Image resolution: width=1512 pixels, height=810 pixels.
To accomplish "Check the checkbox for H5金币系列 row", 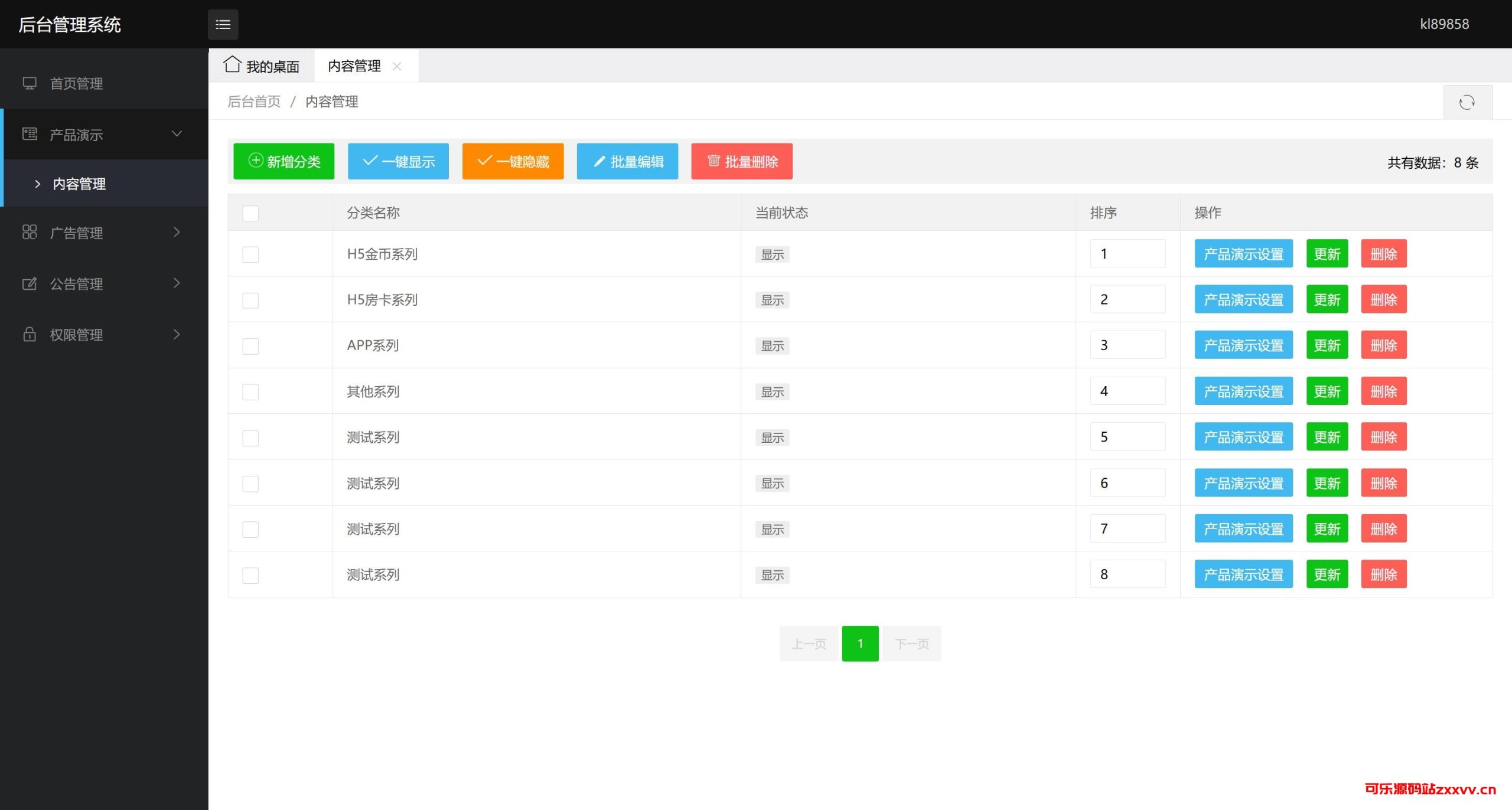I will point(250,254).
